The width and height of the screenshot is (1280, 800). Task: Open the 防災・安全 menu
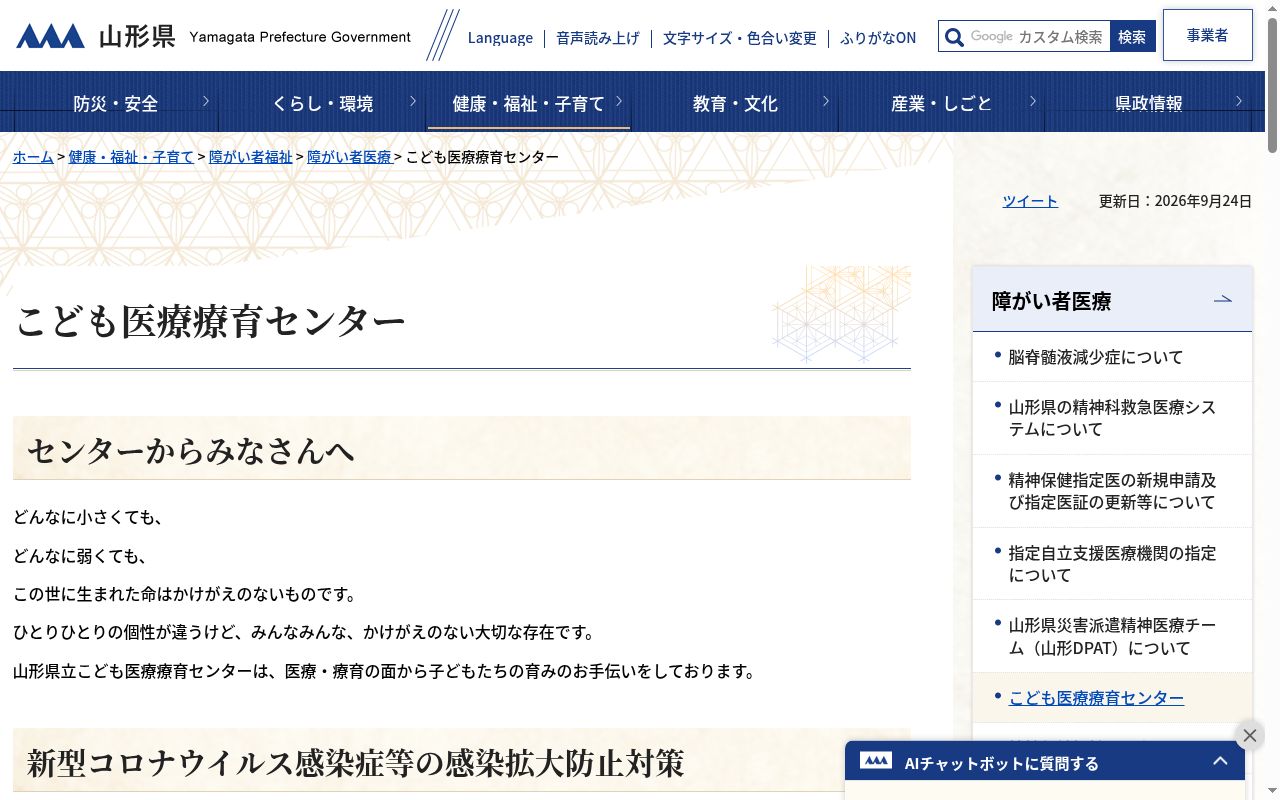pos(116,103)
